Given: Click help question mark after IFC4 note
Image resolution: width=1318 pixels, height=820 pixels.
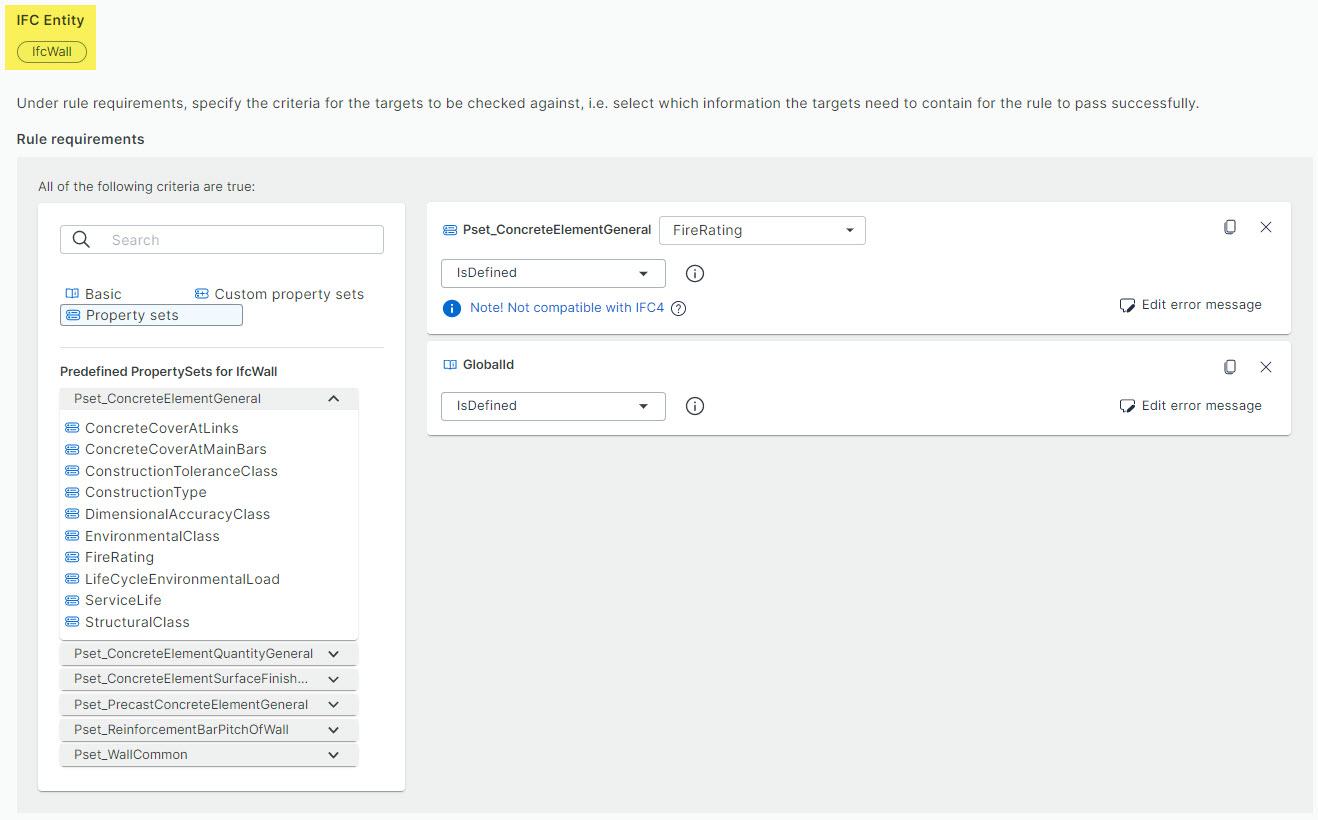Looking at the screenshot, I should click(x=679, y=308).
